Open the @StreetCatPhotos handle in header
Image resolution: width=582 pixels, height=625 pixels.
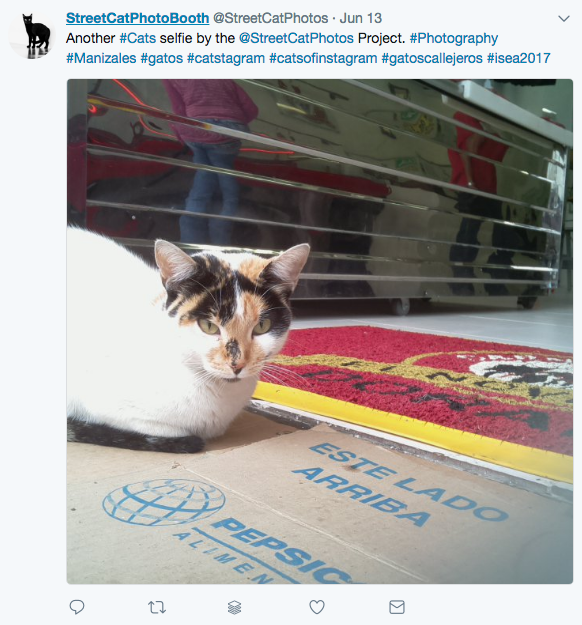271,18
